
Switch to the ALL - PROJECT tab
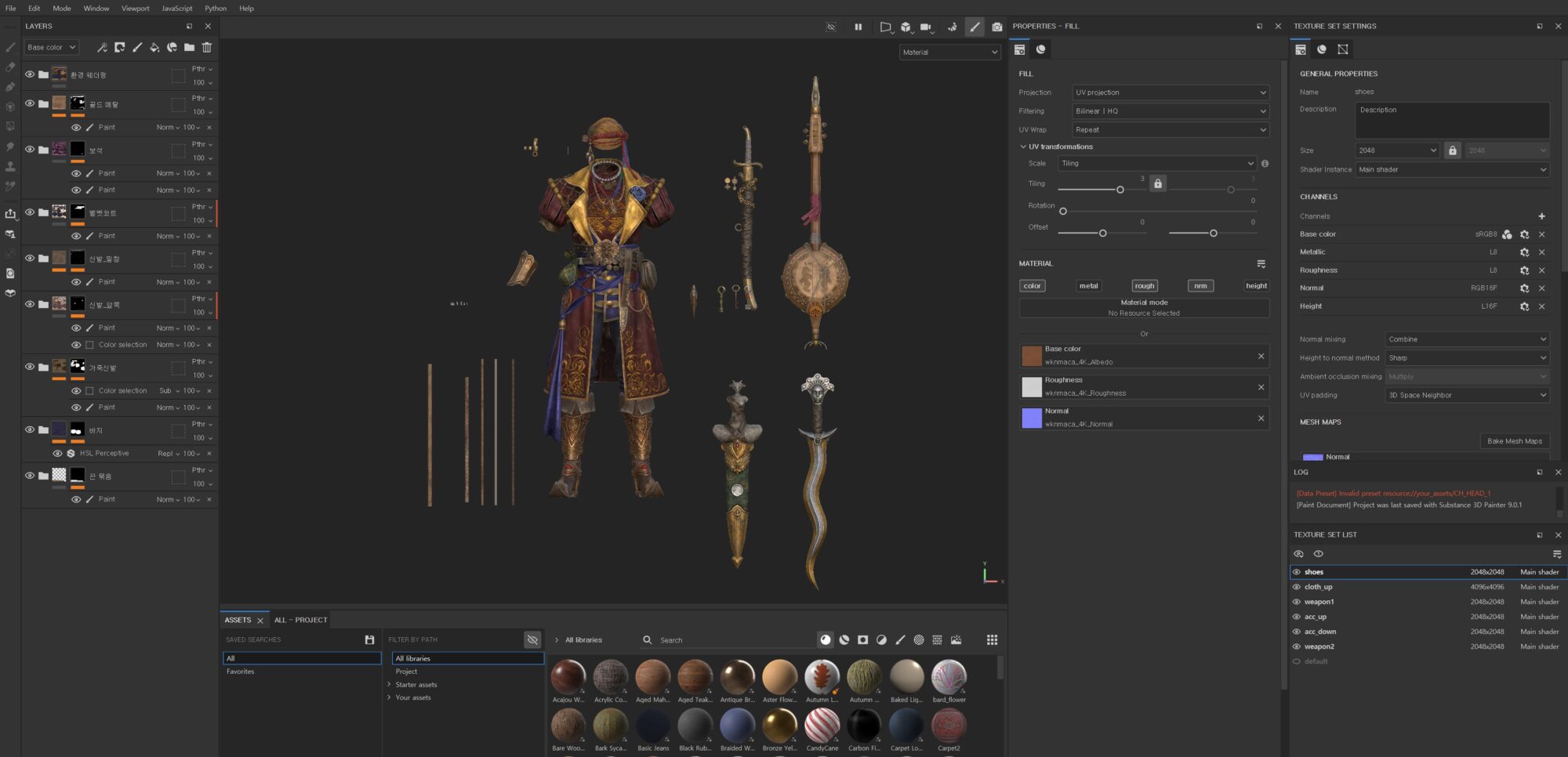pyautogui.click(x=300, y=620)
